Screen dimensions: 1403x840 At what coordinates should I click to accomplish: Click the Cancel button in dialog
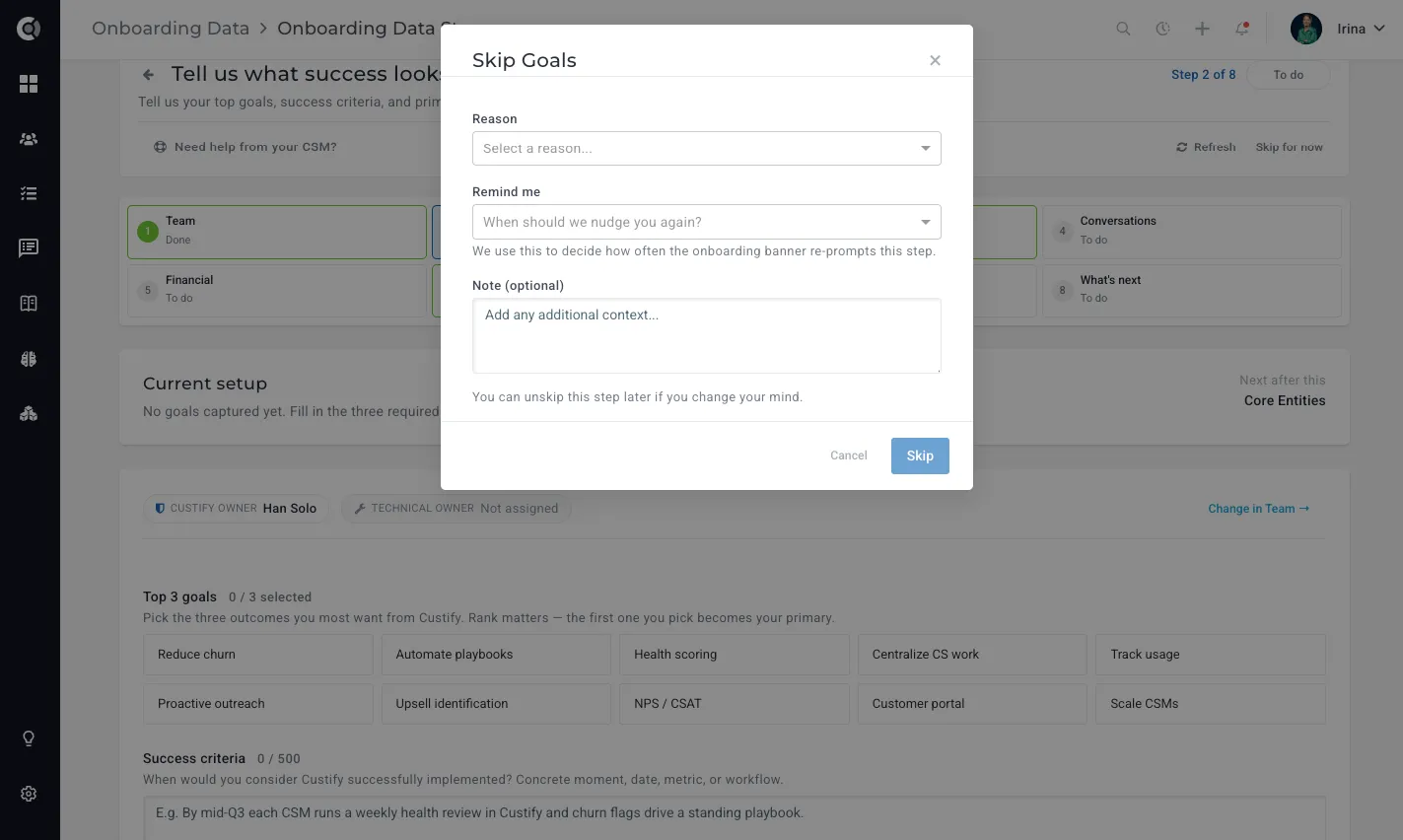849,455
